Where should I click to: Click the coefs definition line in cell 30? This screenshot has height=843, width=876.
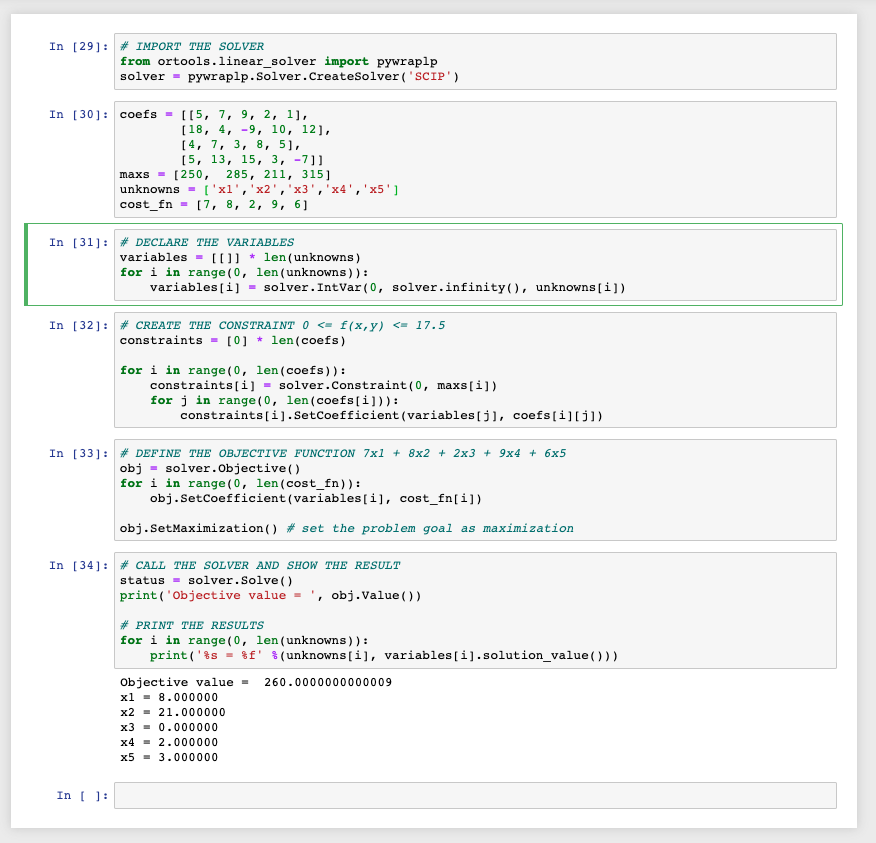click(214, 114)
